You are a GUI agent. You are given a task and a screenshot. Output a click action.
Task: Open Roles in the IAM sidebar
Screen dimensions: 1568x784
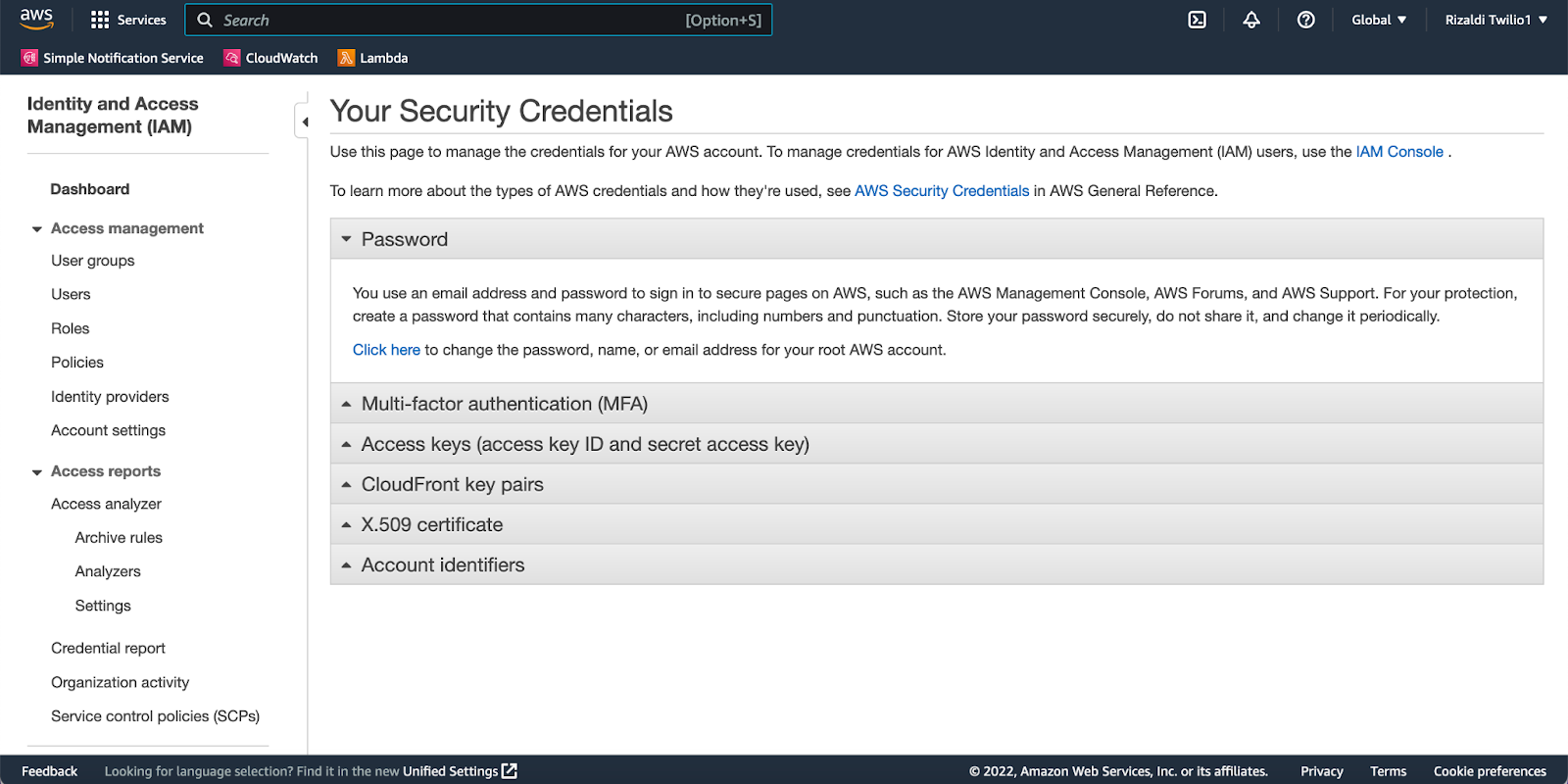click(x=71, y=328)
